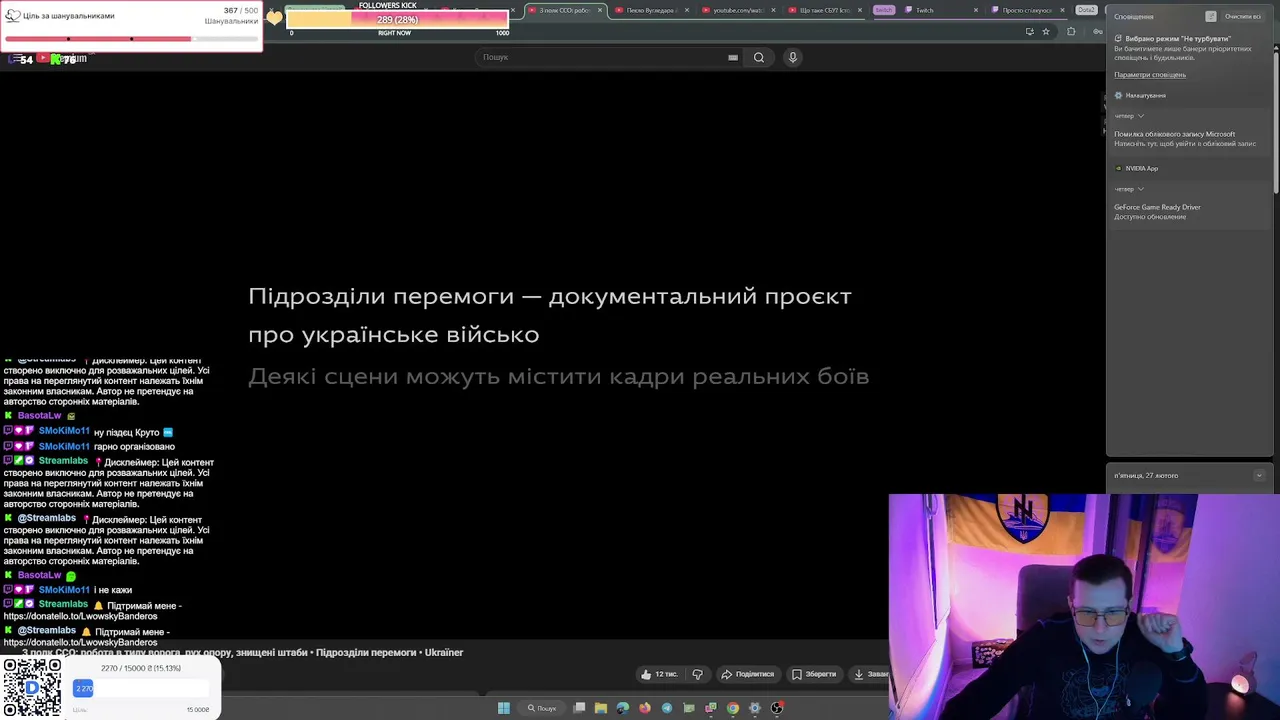Close the Twitch tab
This screenshot has height=720, width=1280.
pos(977,10)
